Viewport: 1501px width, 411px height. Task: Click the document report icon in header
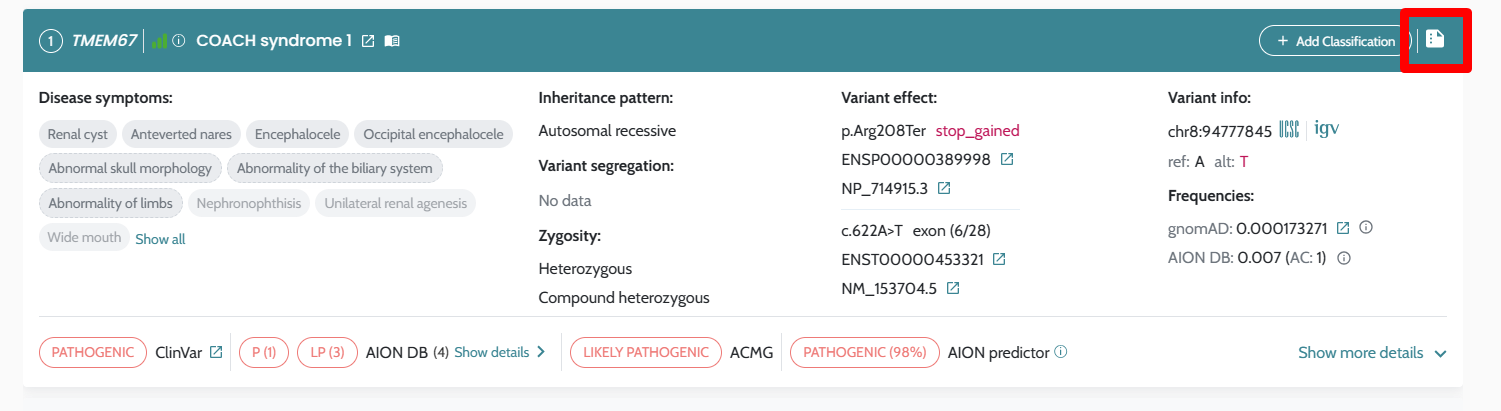(1435, 40)
